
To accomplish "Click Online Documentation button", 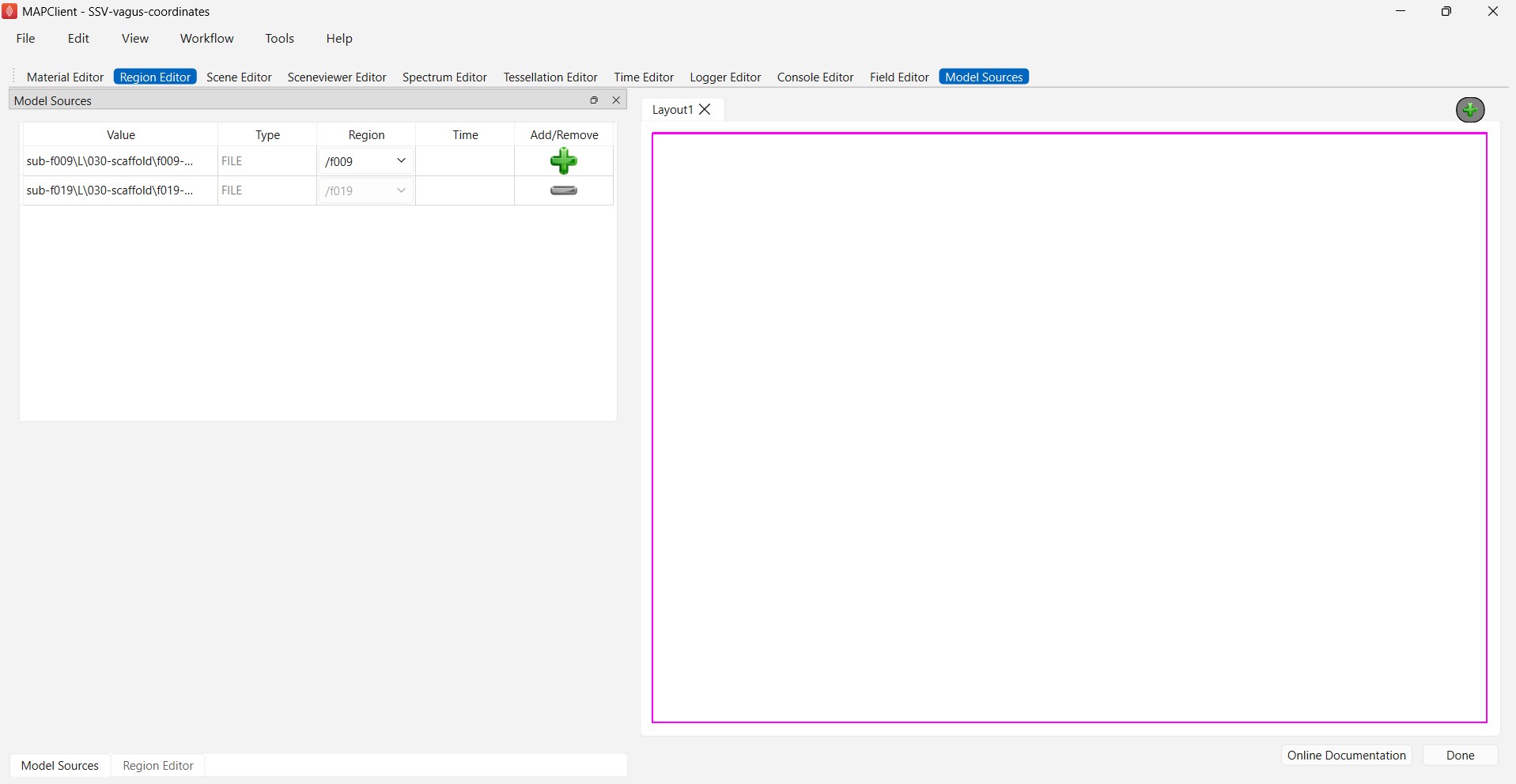I will click(1347, 755).
